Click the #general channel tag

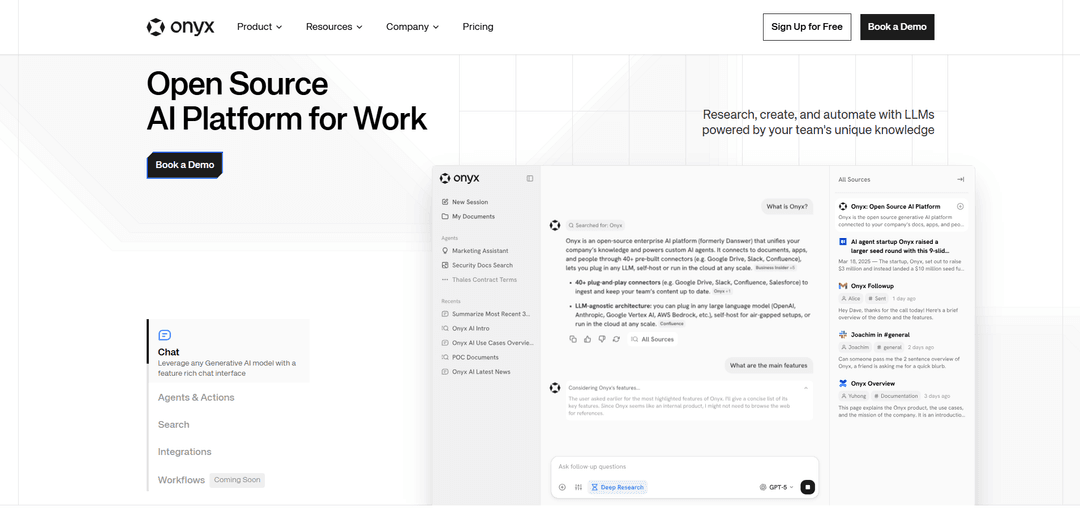[x=889, y=347]
